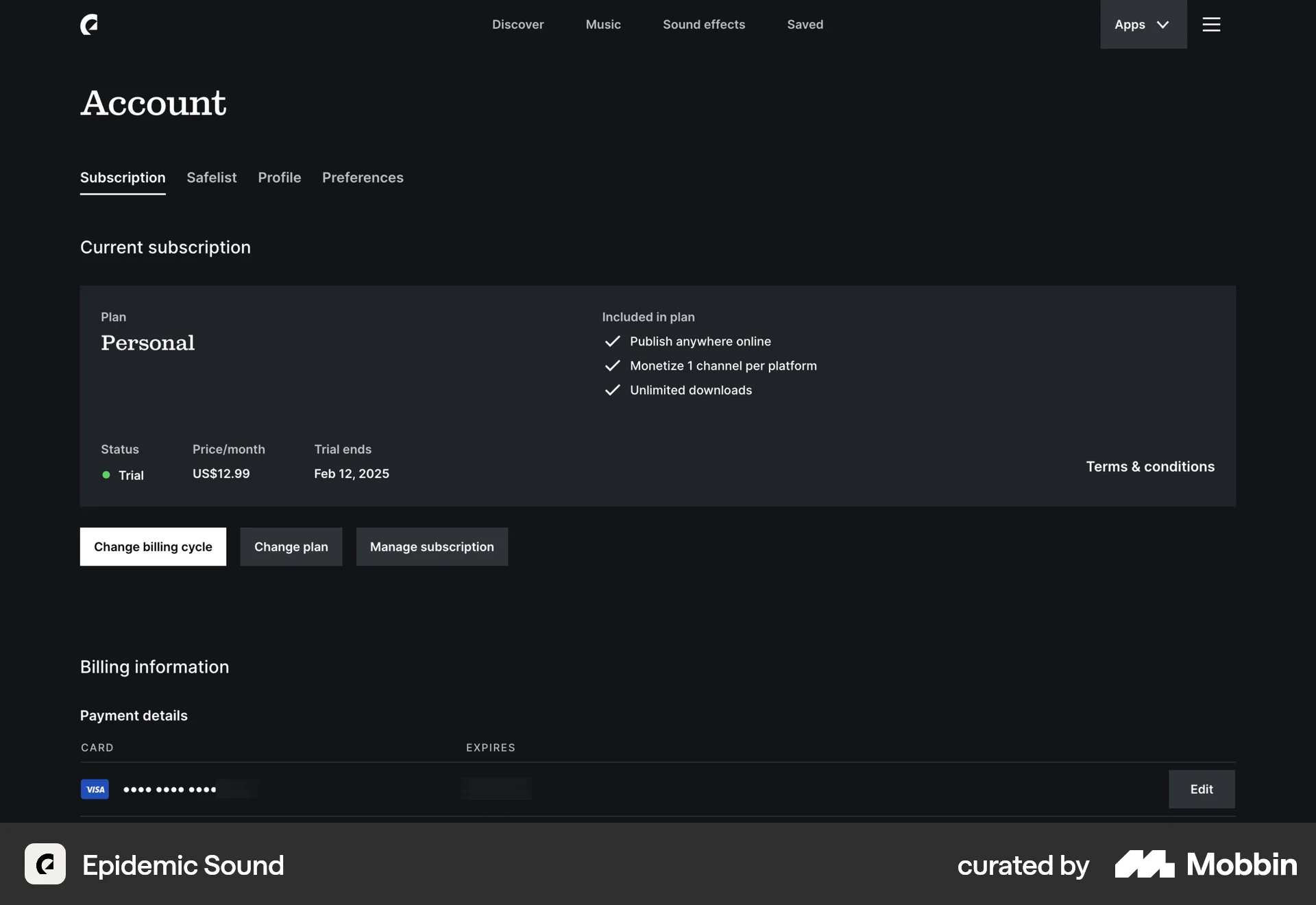Click the Change plan button

tap(291, 546)
